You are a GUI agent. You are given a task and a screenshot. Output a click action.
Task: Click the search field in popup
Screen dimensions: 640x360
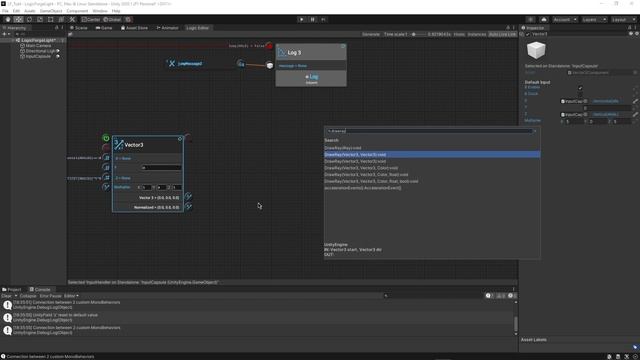click(430, 131)
